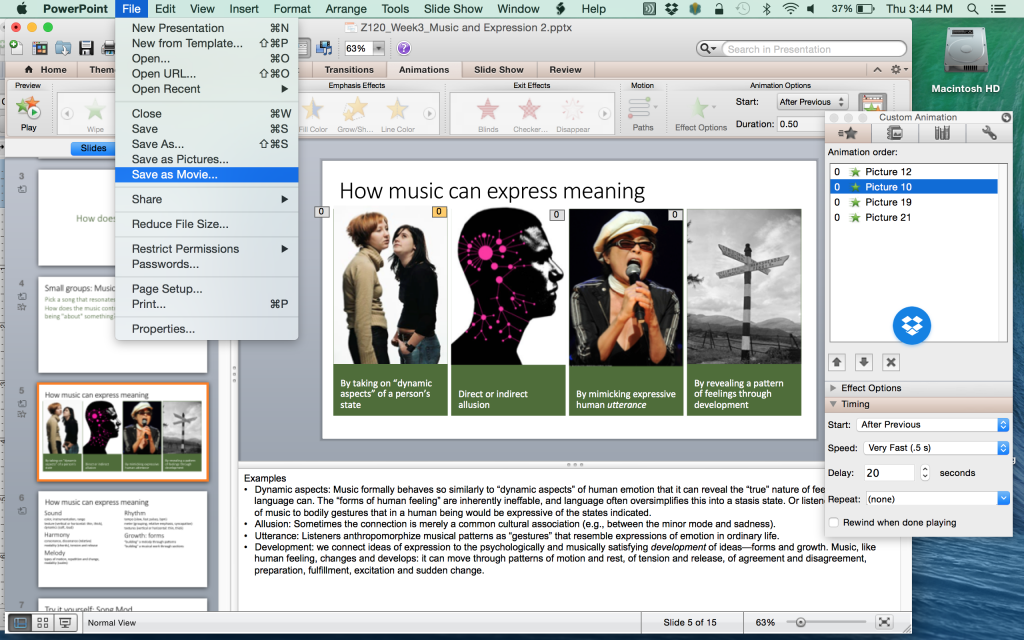The height and width of the screenshot is (640, 1024).
Task: Open the Scrapbook tab in toolbox
Action: (894, 133)
